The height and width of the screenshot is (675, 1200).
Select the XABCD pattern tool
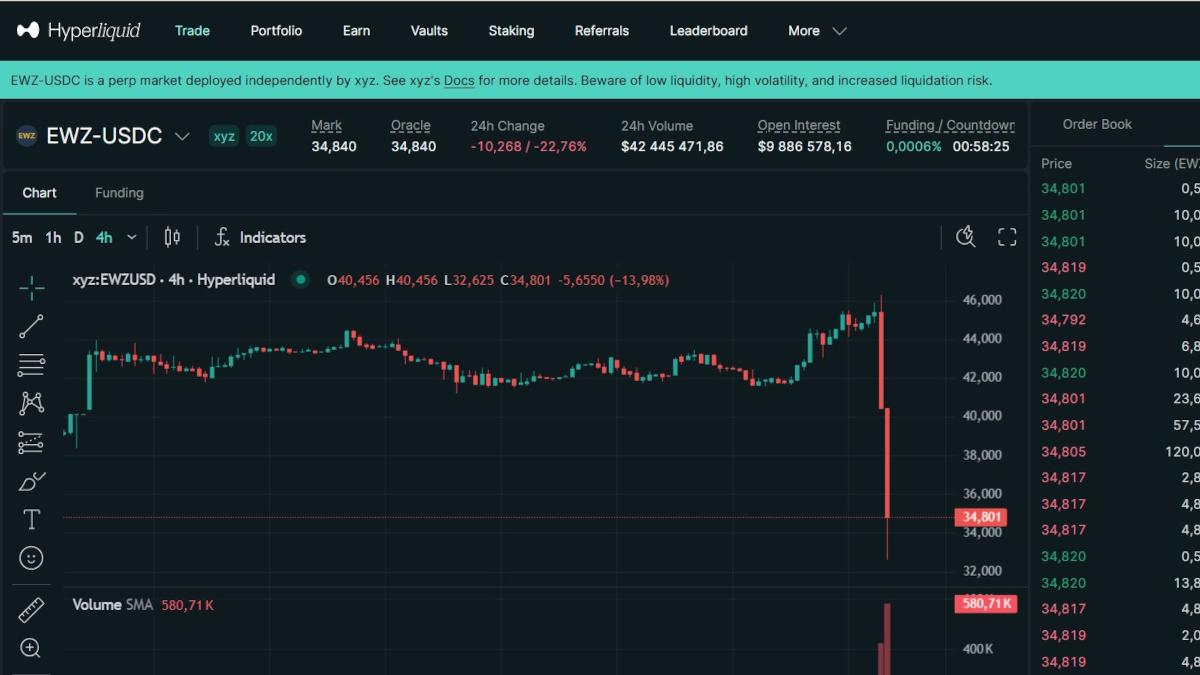32,403
